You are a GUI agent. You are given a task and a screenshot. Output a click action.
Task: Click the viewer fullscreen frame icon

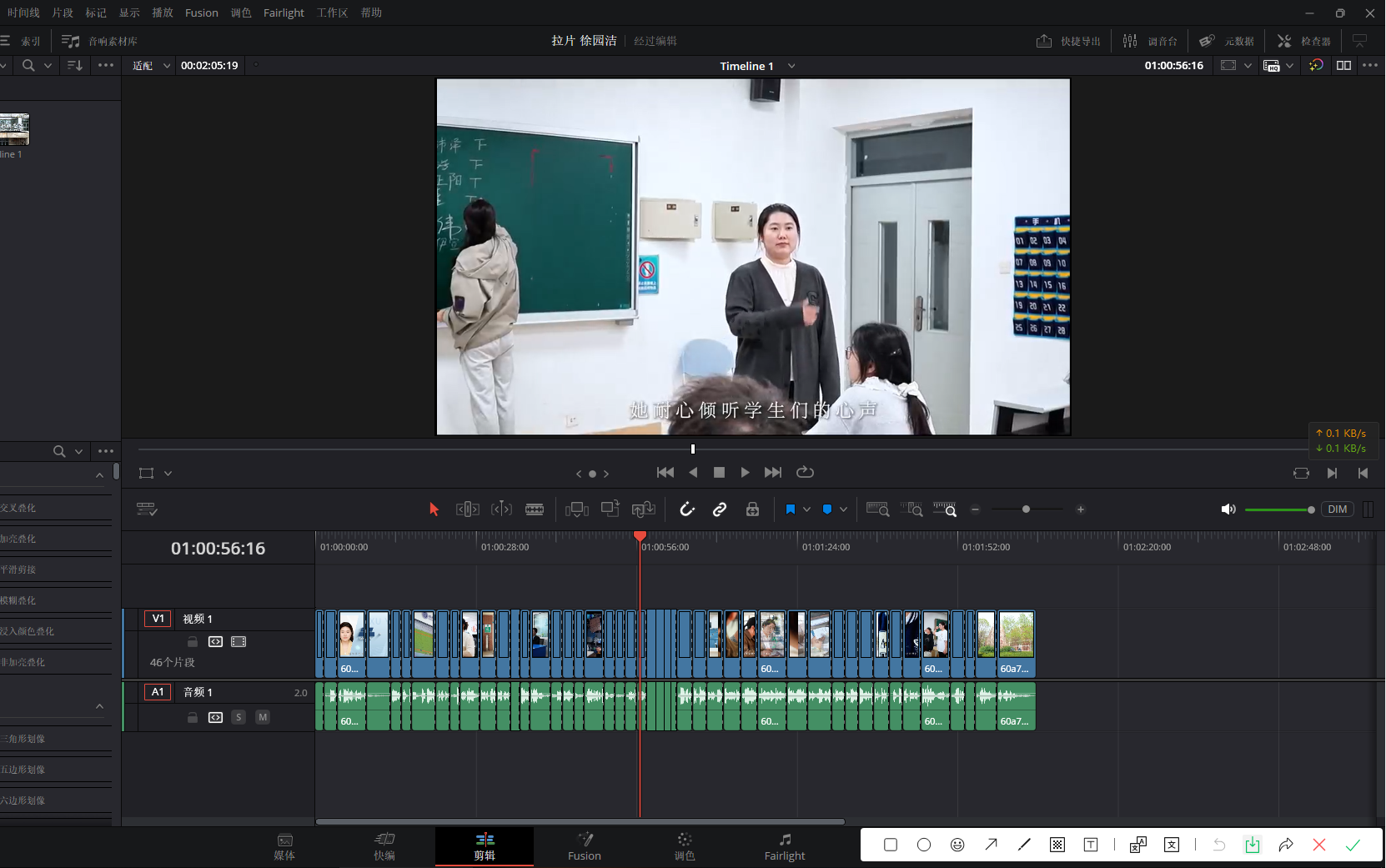pyautogui.click(x=1228, y=65)
